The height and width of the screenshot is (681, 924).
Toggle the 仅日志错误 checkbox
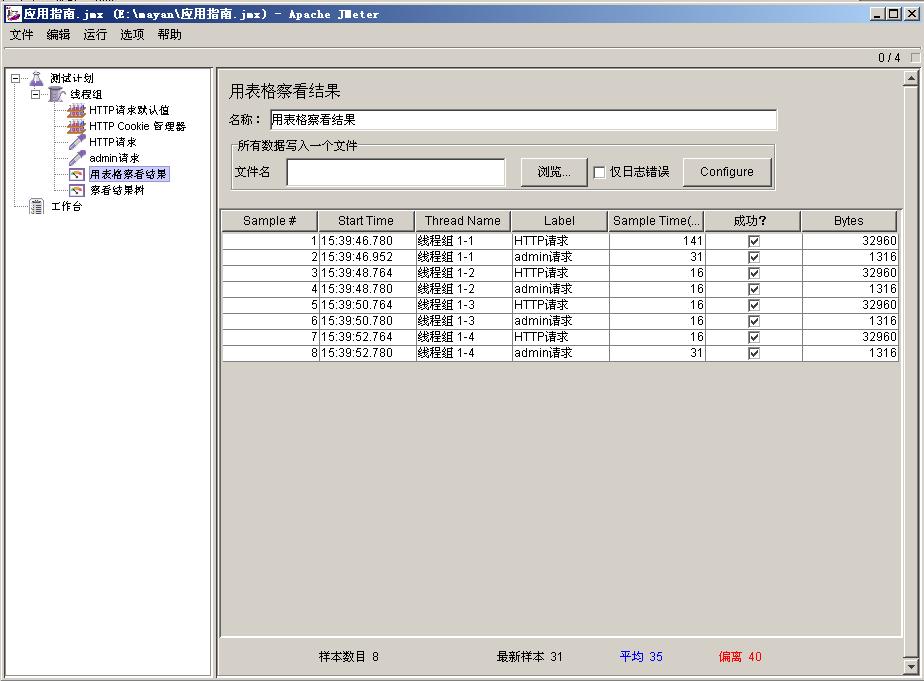(x=599, y=172)
